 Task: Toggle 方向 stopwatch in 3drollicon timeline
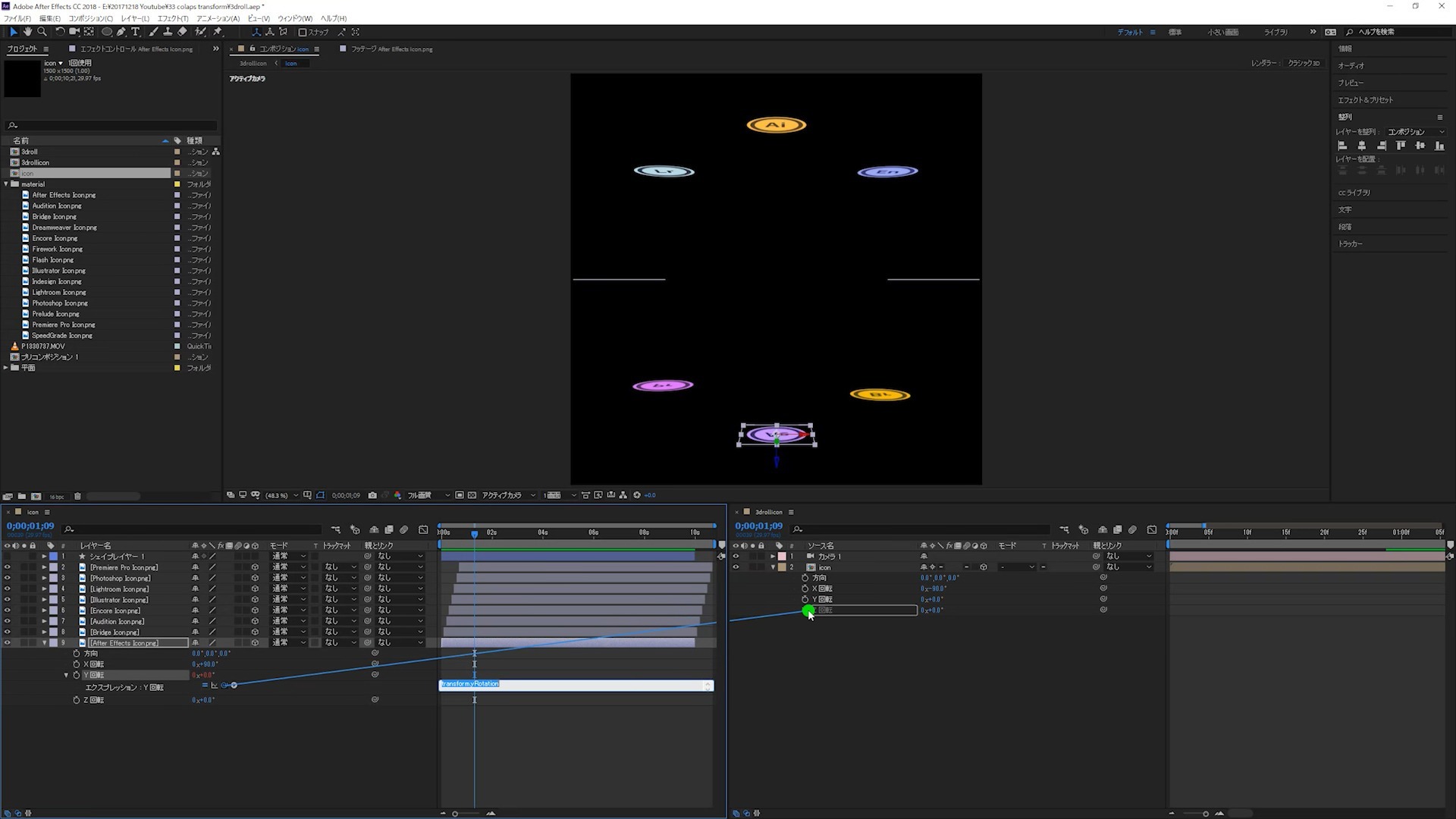(805, 578)
